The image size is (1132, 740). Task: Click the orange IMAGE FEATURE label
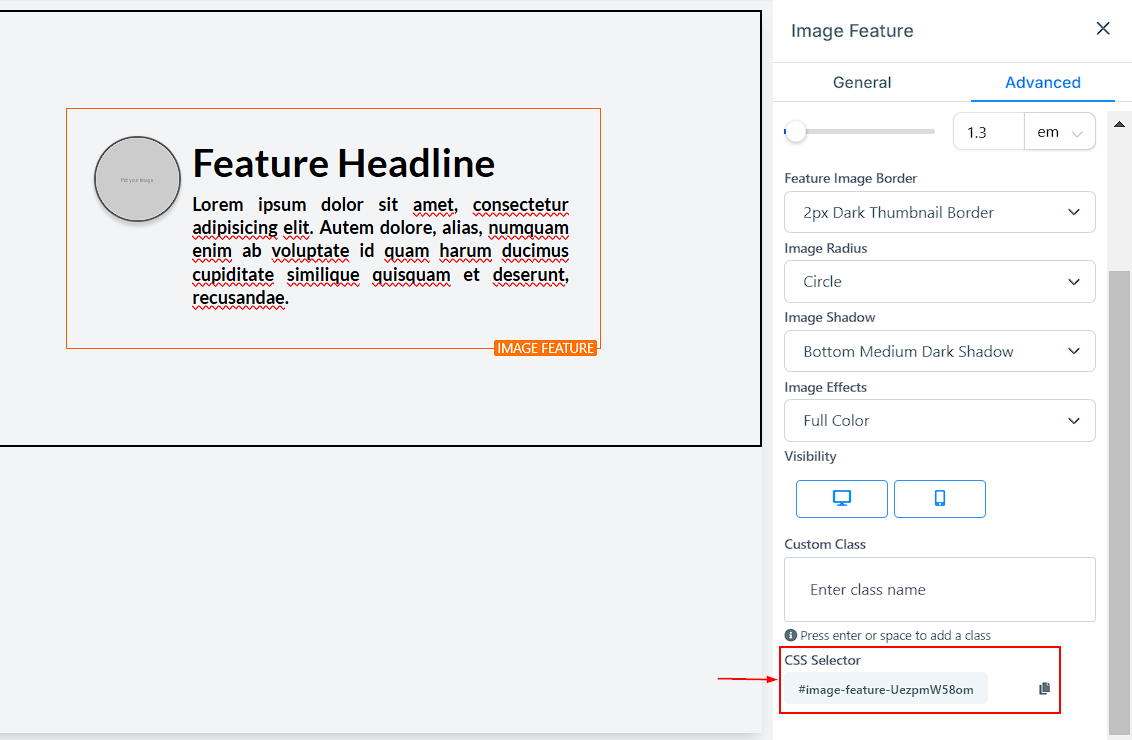[546, 348]
